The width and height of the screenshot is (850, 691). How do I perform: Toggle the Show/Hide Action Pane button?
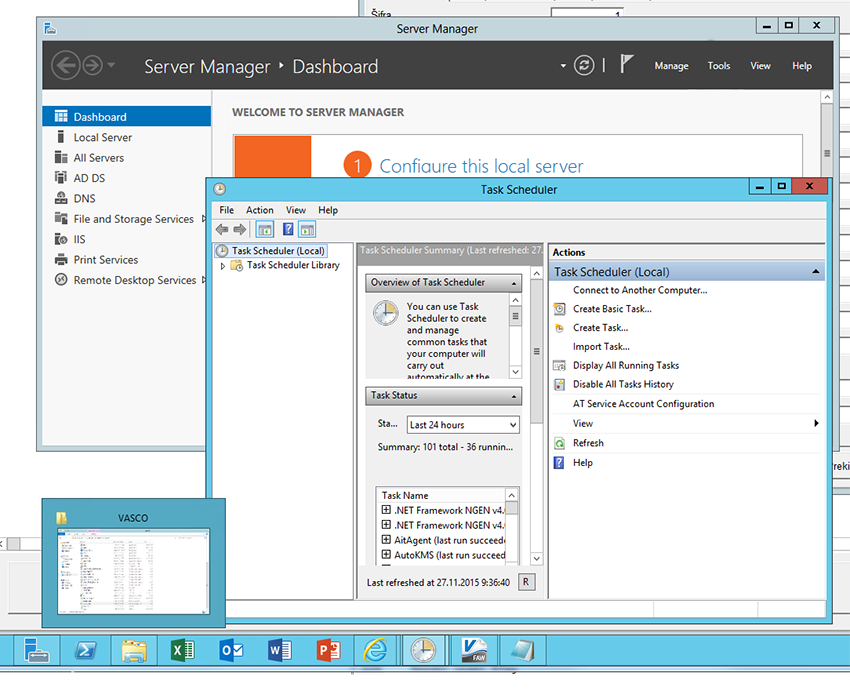[x=307, y=230]
